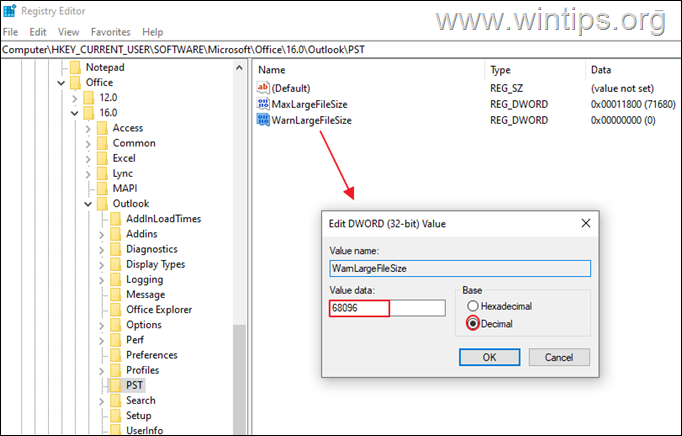The height and width of the screenshot is (436, 682).
Task: Click the MAPI folder icon
Action: point(102,188)
